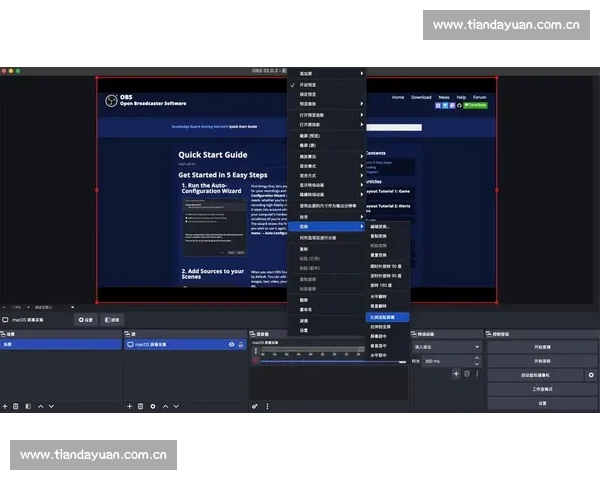600x480 pixels.
Task: Adjust the macOS 屏幕采集 volume slider
Action: (333, 361)
